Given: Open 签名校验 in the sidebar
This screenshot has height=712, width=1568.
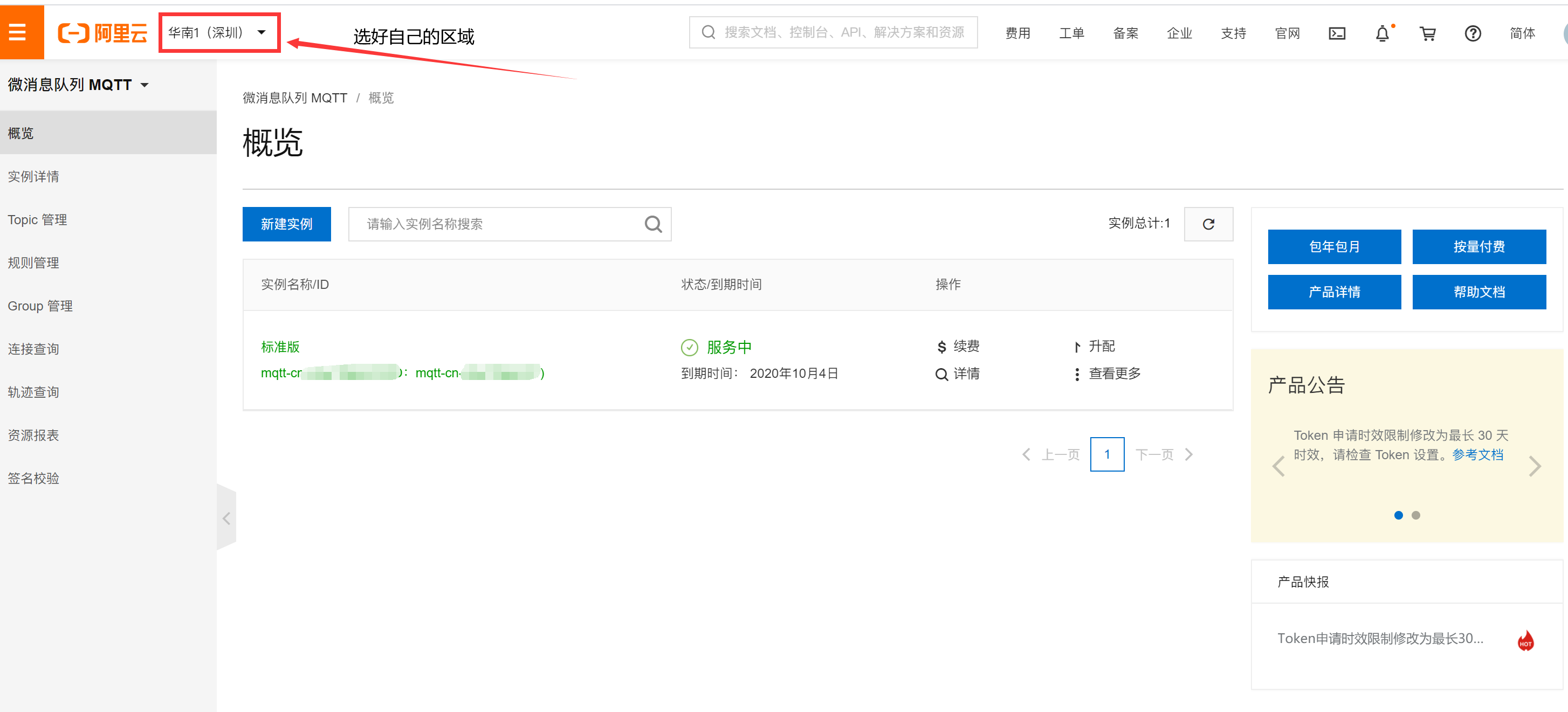Looking at the screenshot, I should (x=108, y=478).
